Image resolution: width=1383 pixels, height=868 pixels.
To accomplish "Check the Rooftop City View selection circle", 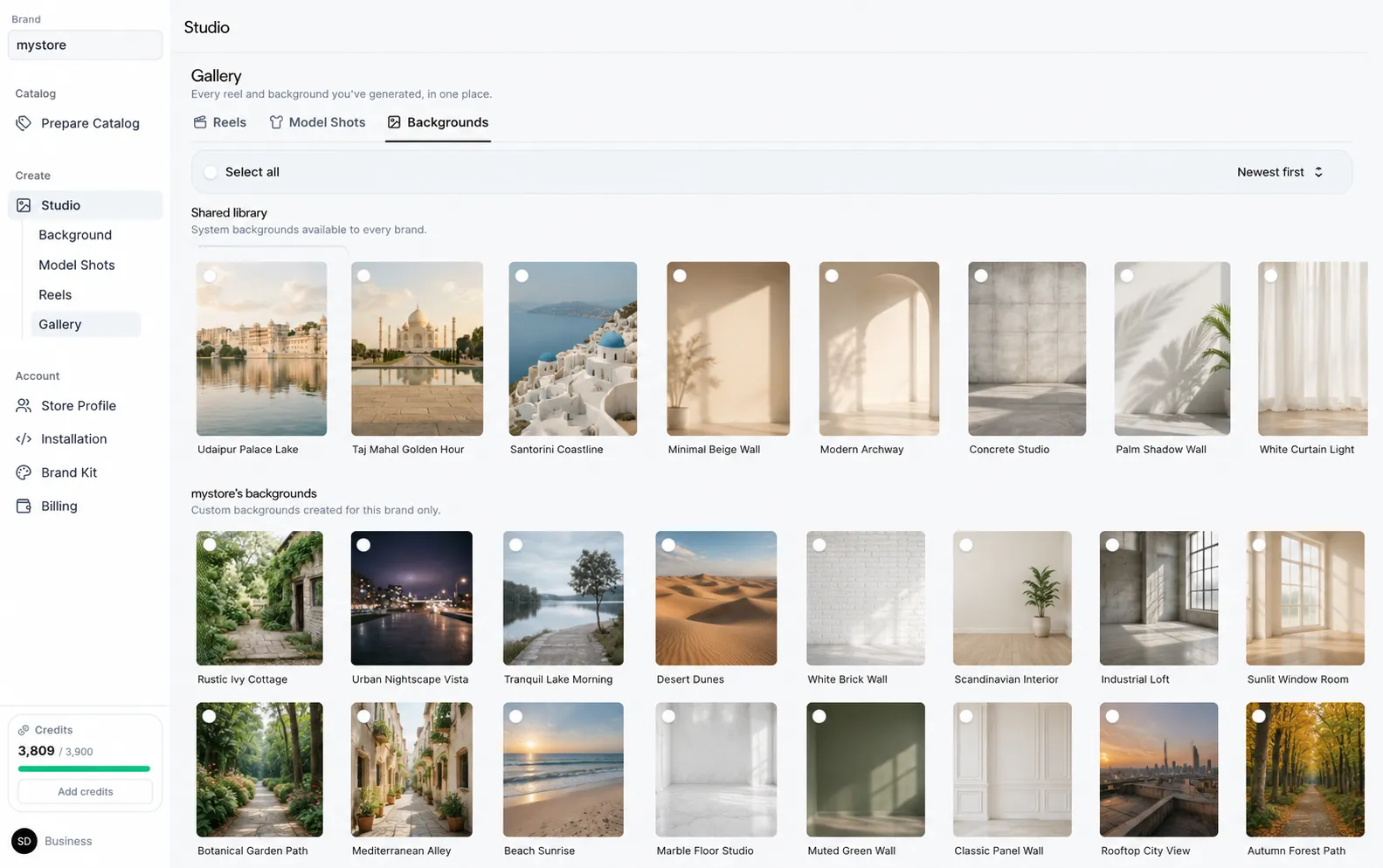I will (x=1112, y=716).
